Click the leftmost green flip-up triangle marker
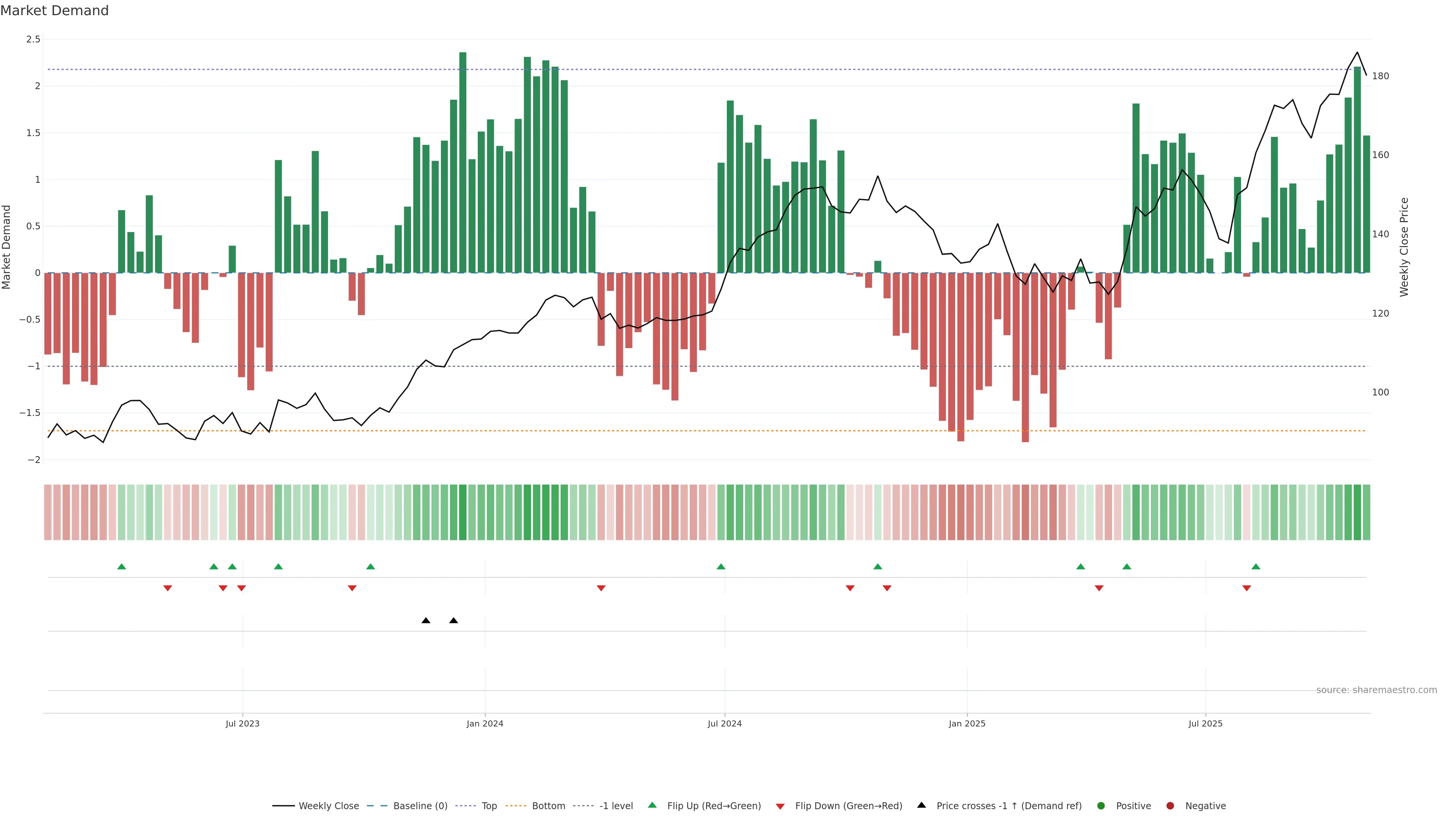 coord(121,567)
